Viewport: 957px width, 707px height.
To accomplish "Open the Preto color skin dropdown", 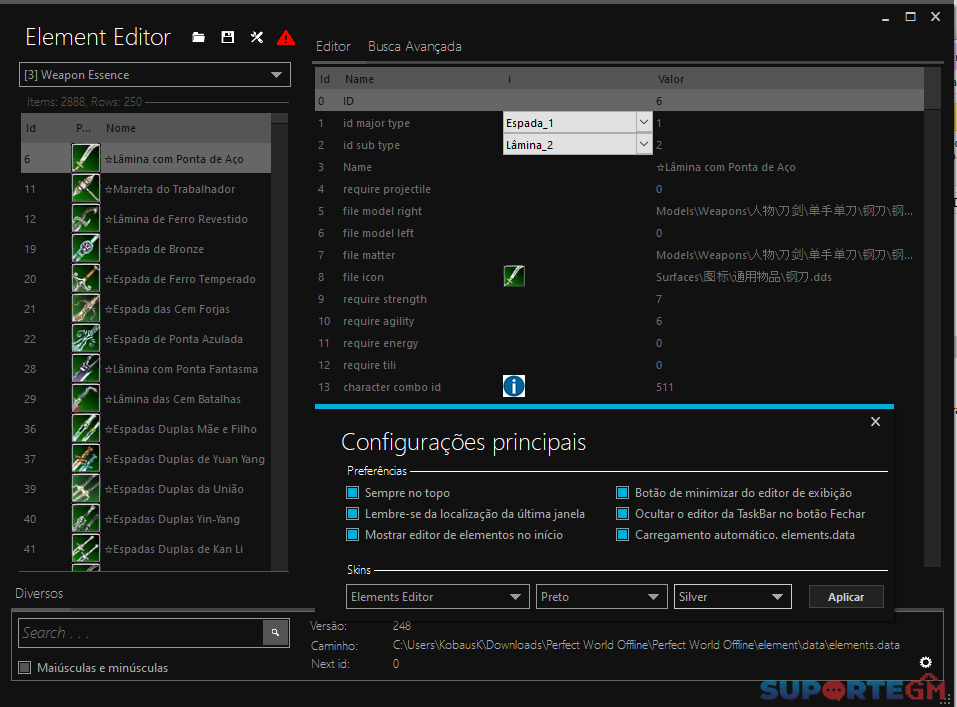I will click(x=601, y=596).
